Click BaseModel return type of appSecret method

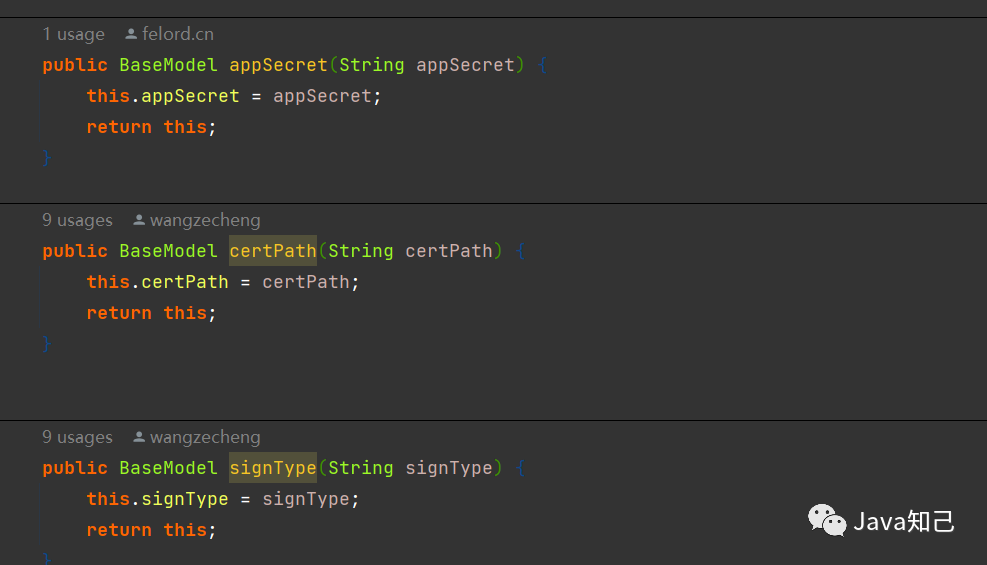168,65
